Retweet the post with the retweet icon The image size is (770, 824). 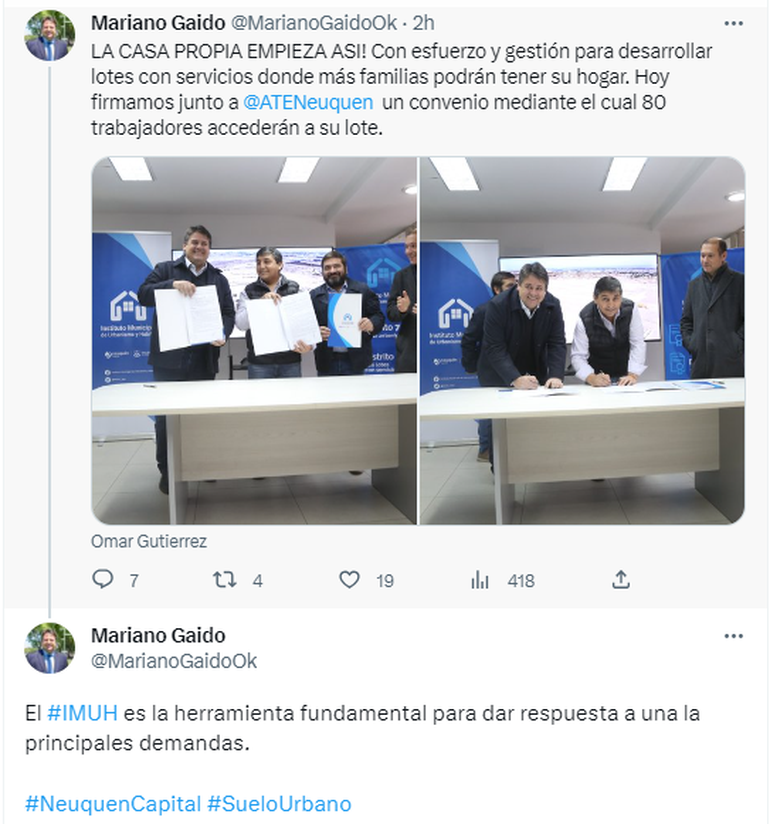click(x=224, y=580)
